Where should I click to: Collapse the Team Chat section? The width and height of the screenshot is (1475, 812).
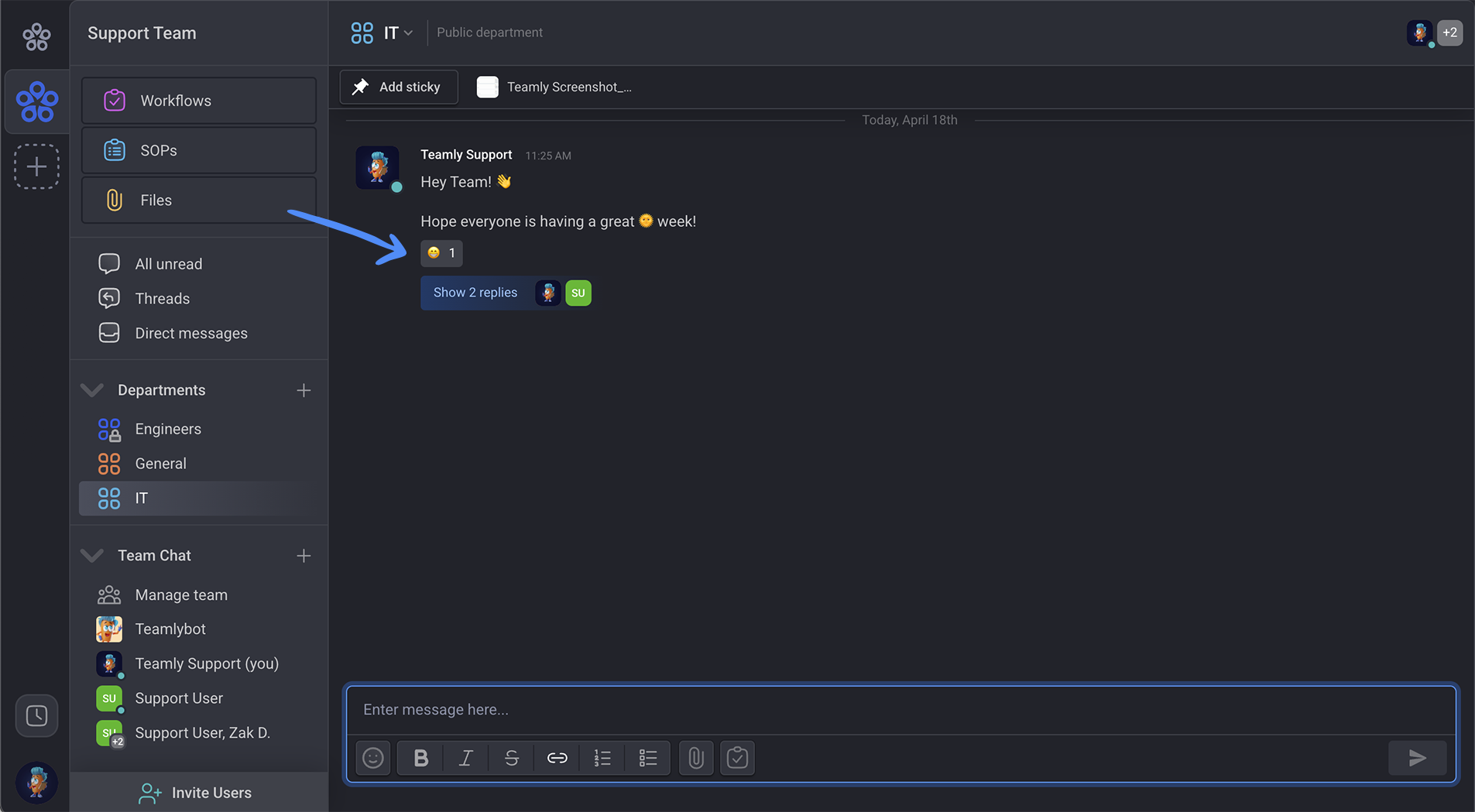point(92,556)
